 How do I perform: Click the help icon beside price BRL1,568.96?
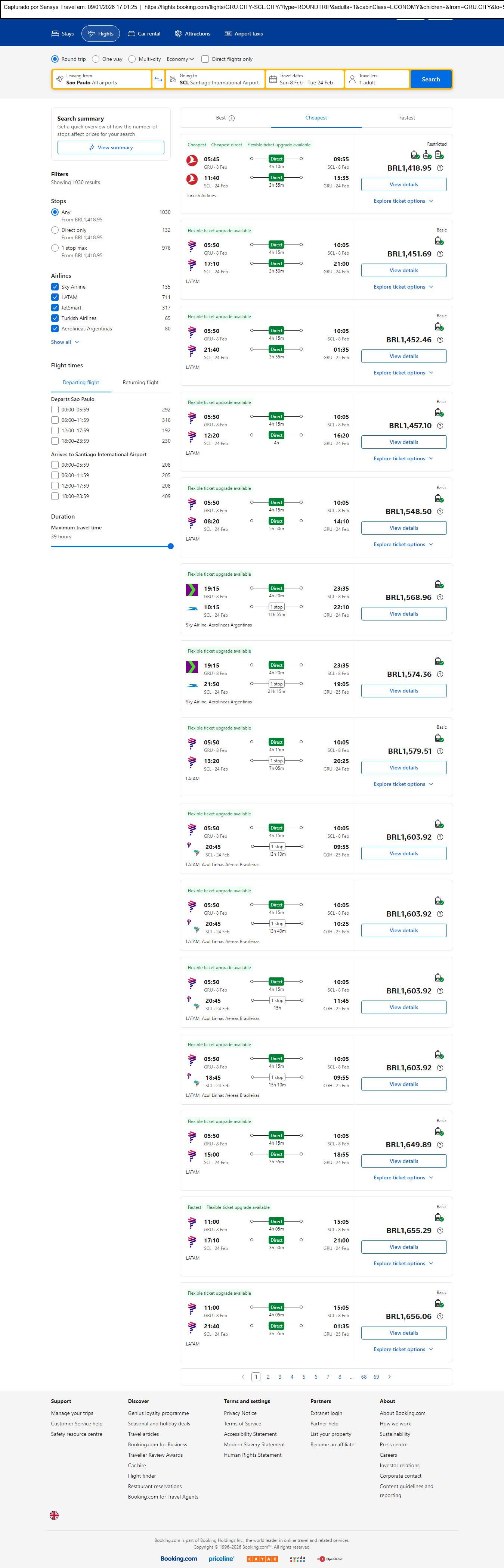(440, 597)
